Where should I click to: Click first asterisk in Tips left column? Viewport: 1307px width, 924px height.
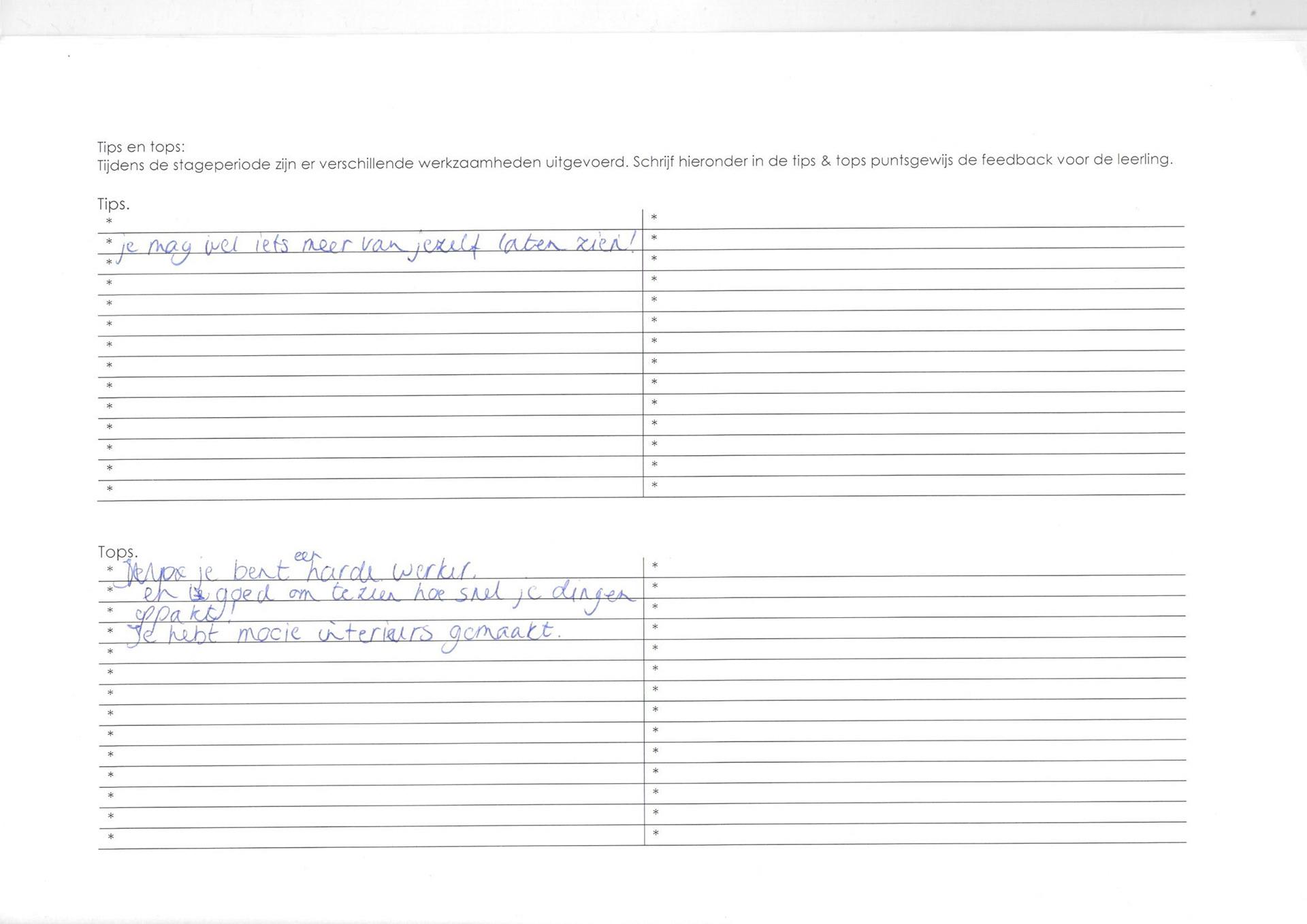(x=109, y=221)
